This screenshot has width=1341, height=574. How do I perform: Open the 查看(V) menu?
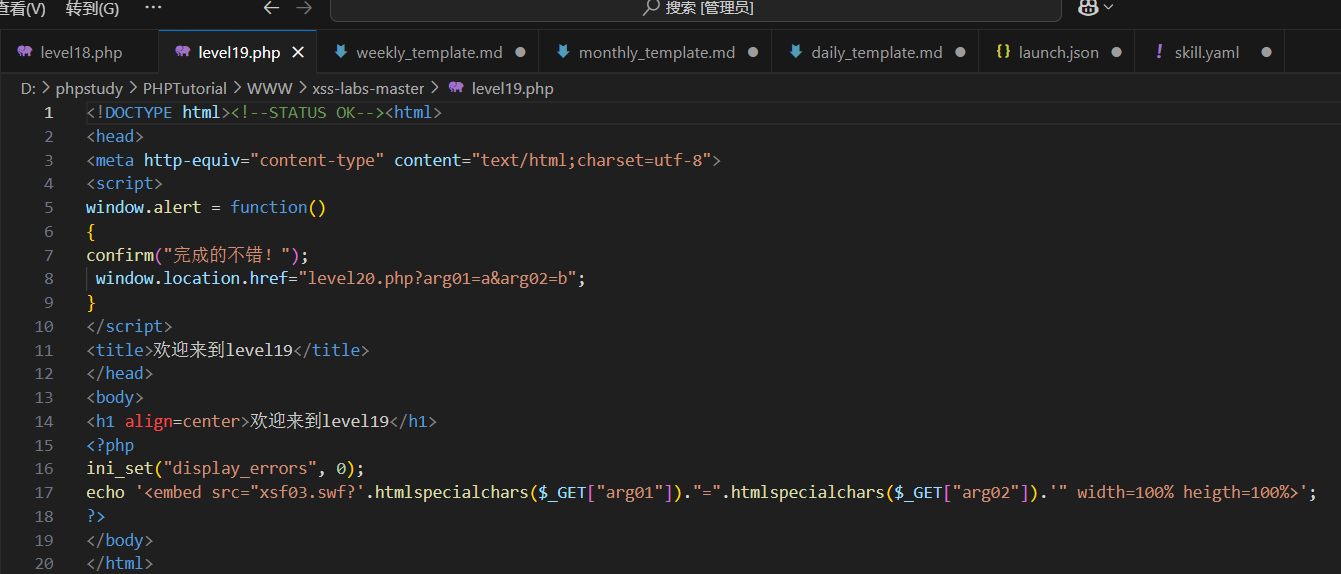click(23, 8)
